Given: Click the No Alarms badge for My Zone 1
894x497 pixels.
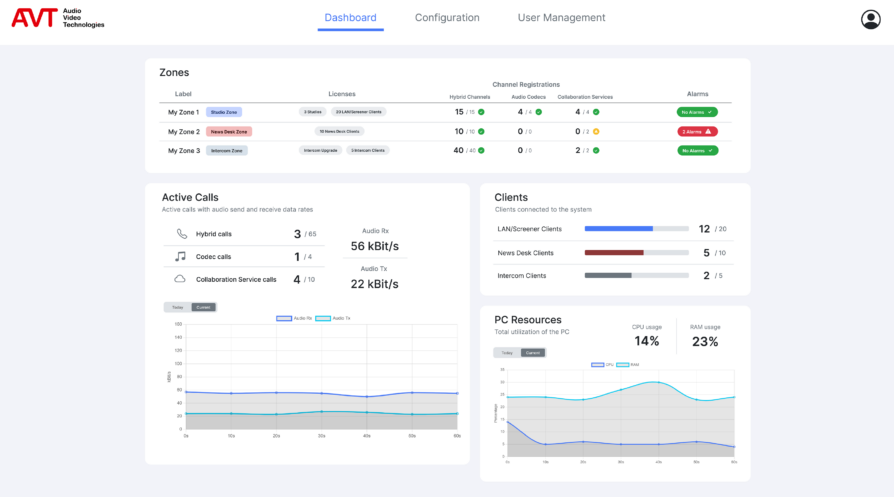Looking at the screenshot, I should (x=697, y=112).
